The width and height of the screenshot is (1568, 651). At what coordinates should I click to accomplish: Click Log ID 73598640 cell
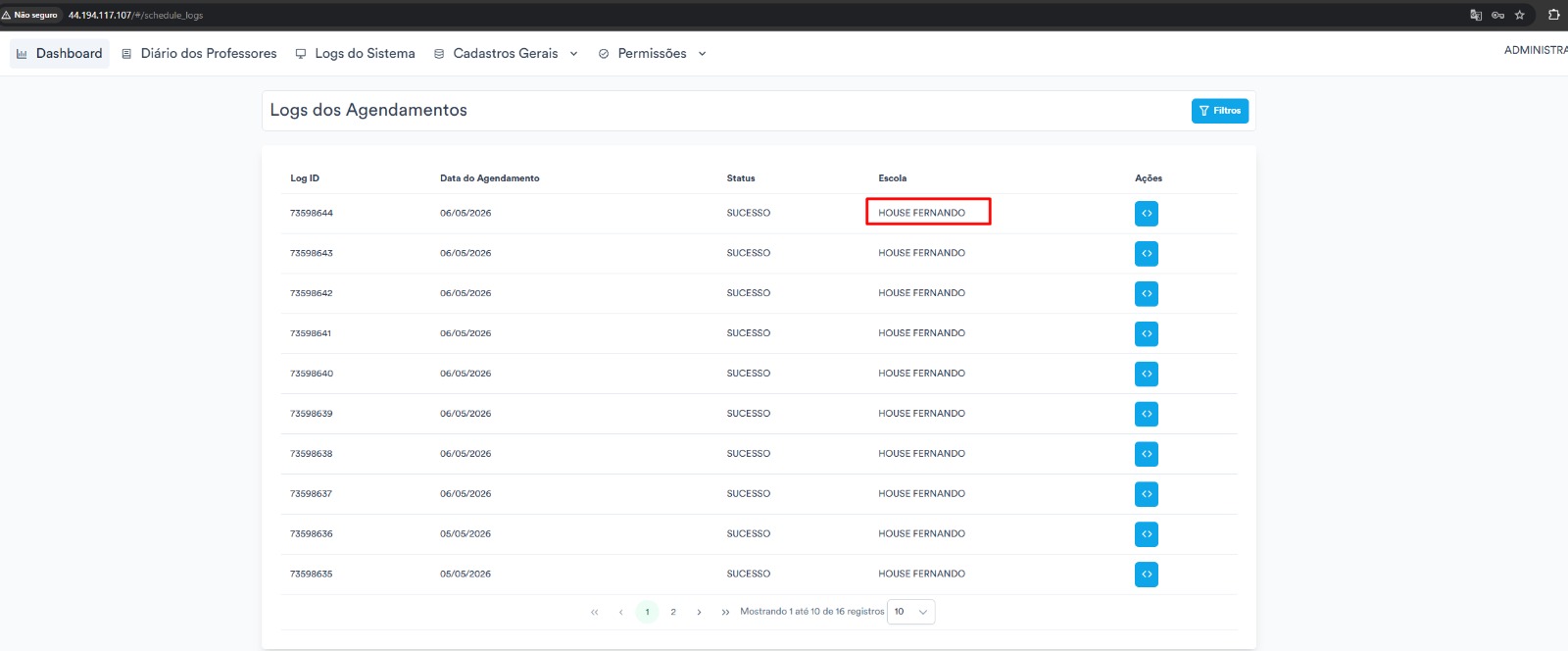pos(312,374)
